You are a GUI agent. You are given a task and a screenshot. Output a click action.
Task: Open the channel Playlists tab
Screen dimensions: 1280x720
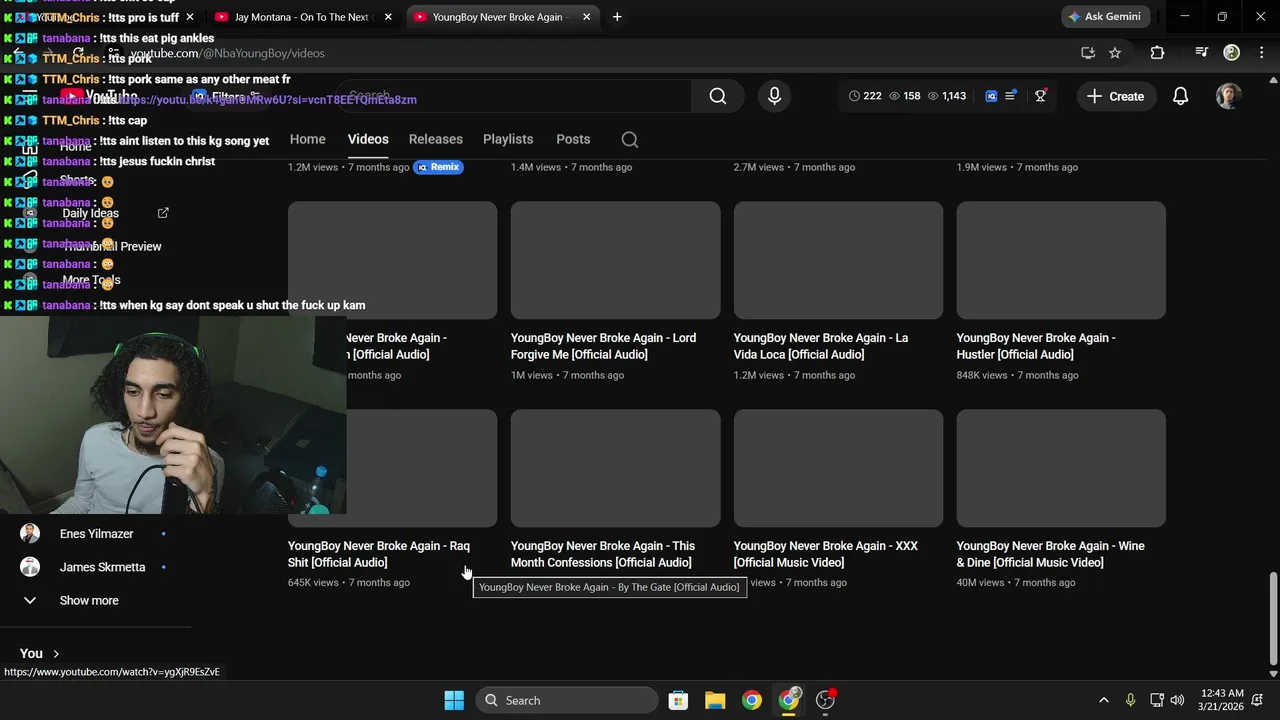(508, 139)
